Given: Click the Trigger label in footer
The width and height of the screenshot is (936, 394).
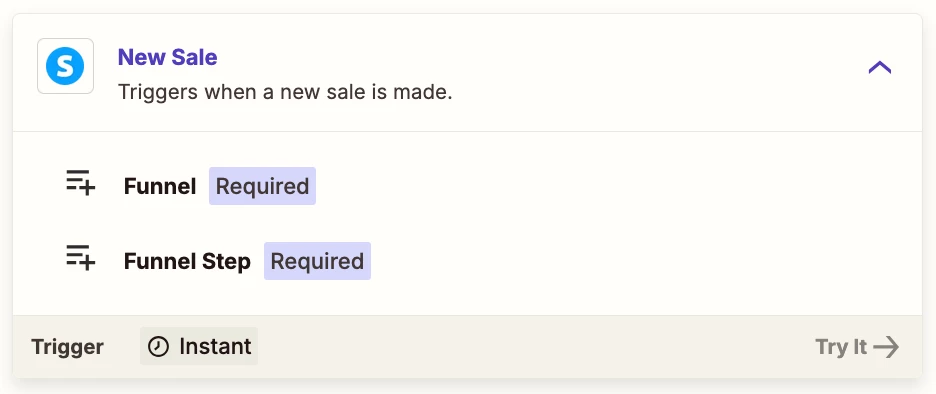Looking at the screenshot, I should point(67,347).
